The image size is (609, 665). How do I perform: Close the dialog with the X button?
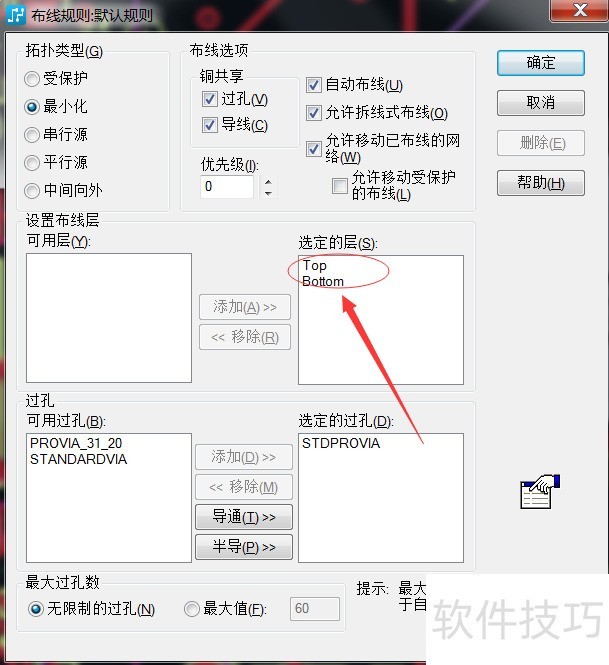click(x=580, y=10)
